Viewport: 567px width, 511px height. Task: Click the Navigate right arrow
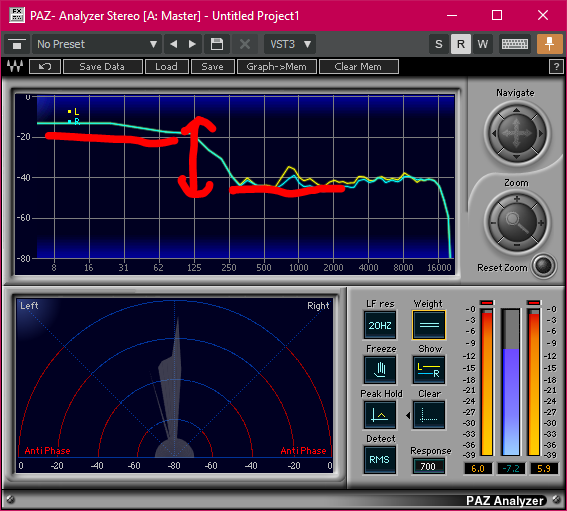[541, 133]
